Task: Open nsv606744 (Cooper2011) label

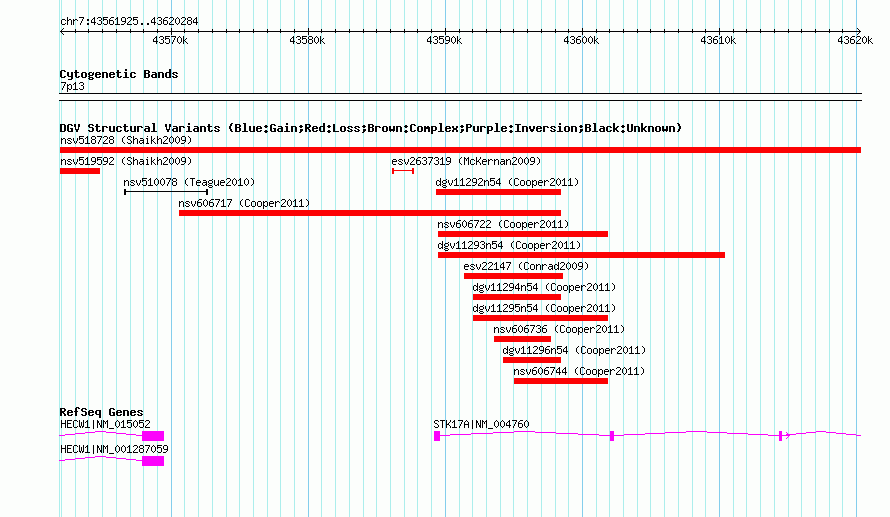Action: (579, 371)
